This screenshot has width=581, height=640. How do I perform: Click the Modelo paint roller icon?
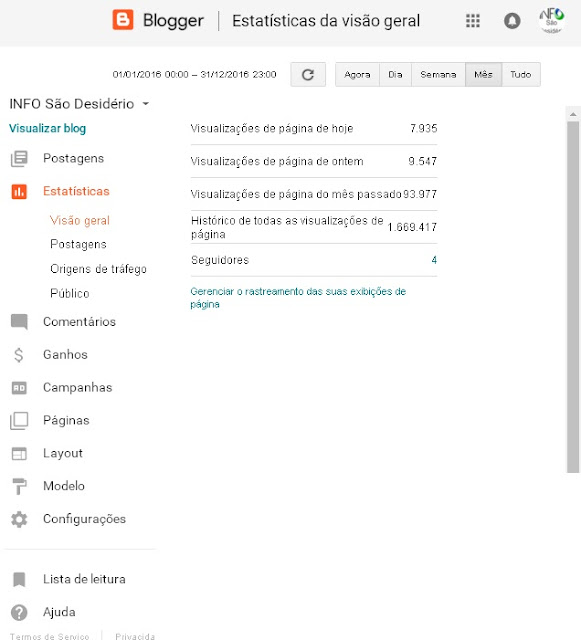(19, 486)
